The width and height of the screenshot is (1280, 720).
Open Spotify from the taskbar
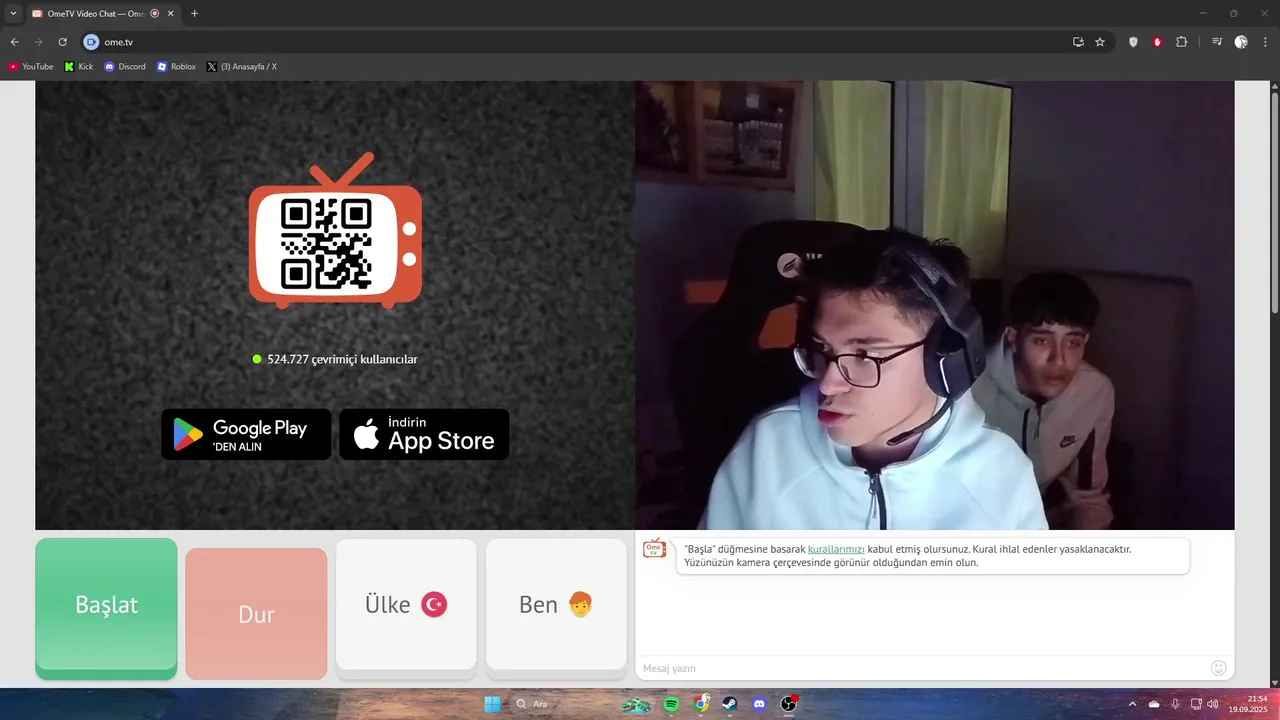671,704
